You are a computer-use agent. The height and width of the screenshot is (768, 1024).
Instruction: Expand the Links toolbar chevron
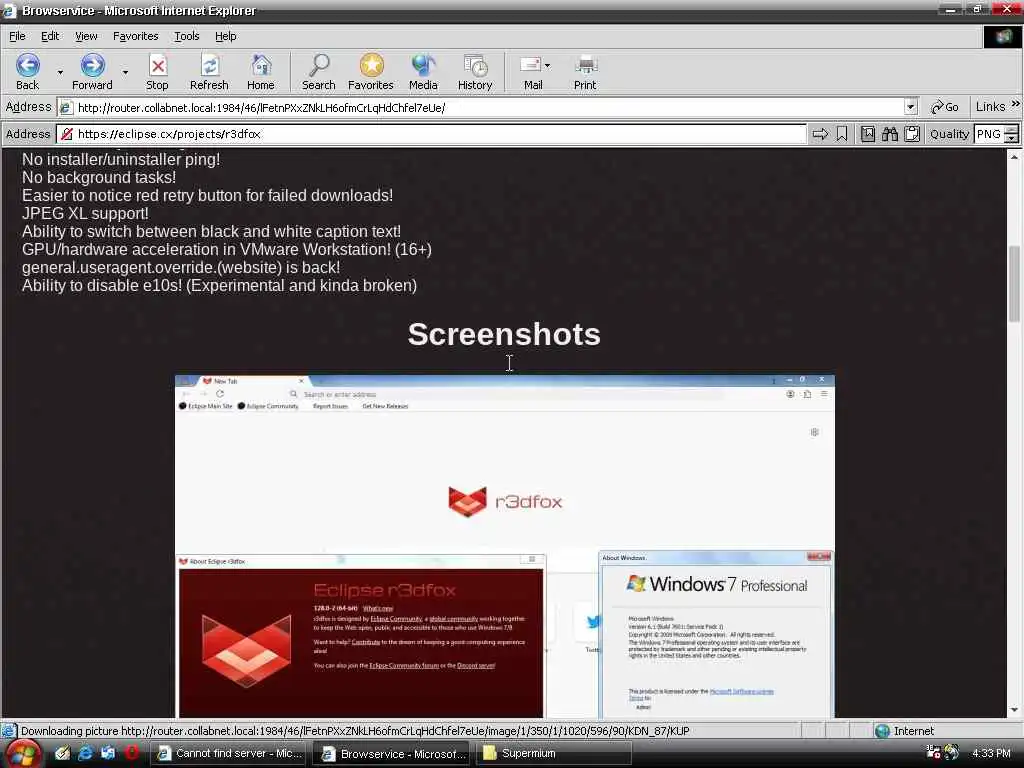click(x=1015, y=104)
